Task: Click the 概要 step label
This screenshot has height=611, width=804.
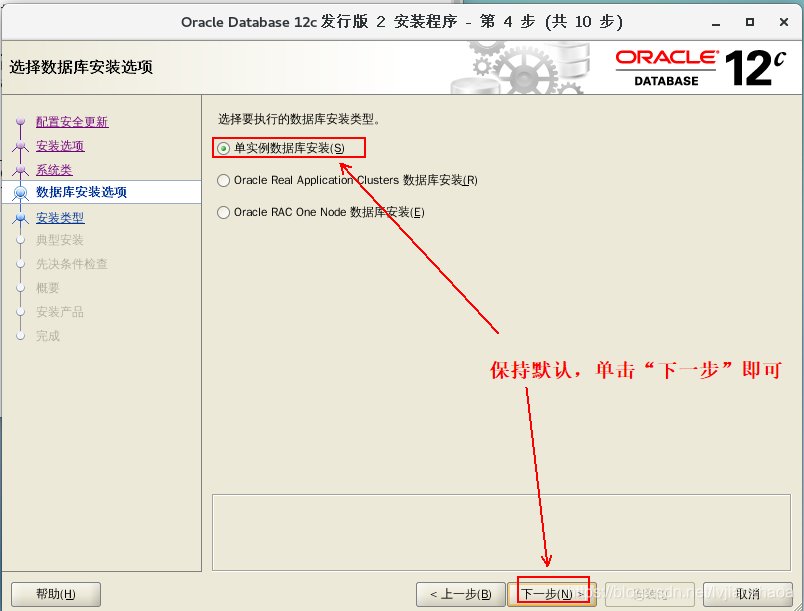Action: pyautogui.click(x=48, y=288)
